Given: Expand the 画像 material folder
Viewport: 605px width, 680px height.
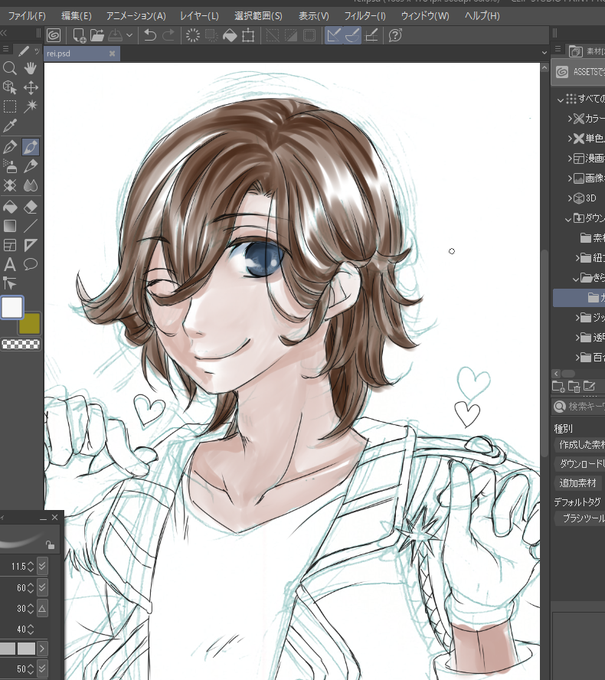Looking at the screenshot, I should click(570, 178).
